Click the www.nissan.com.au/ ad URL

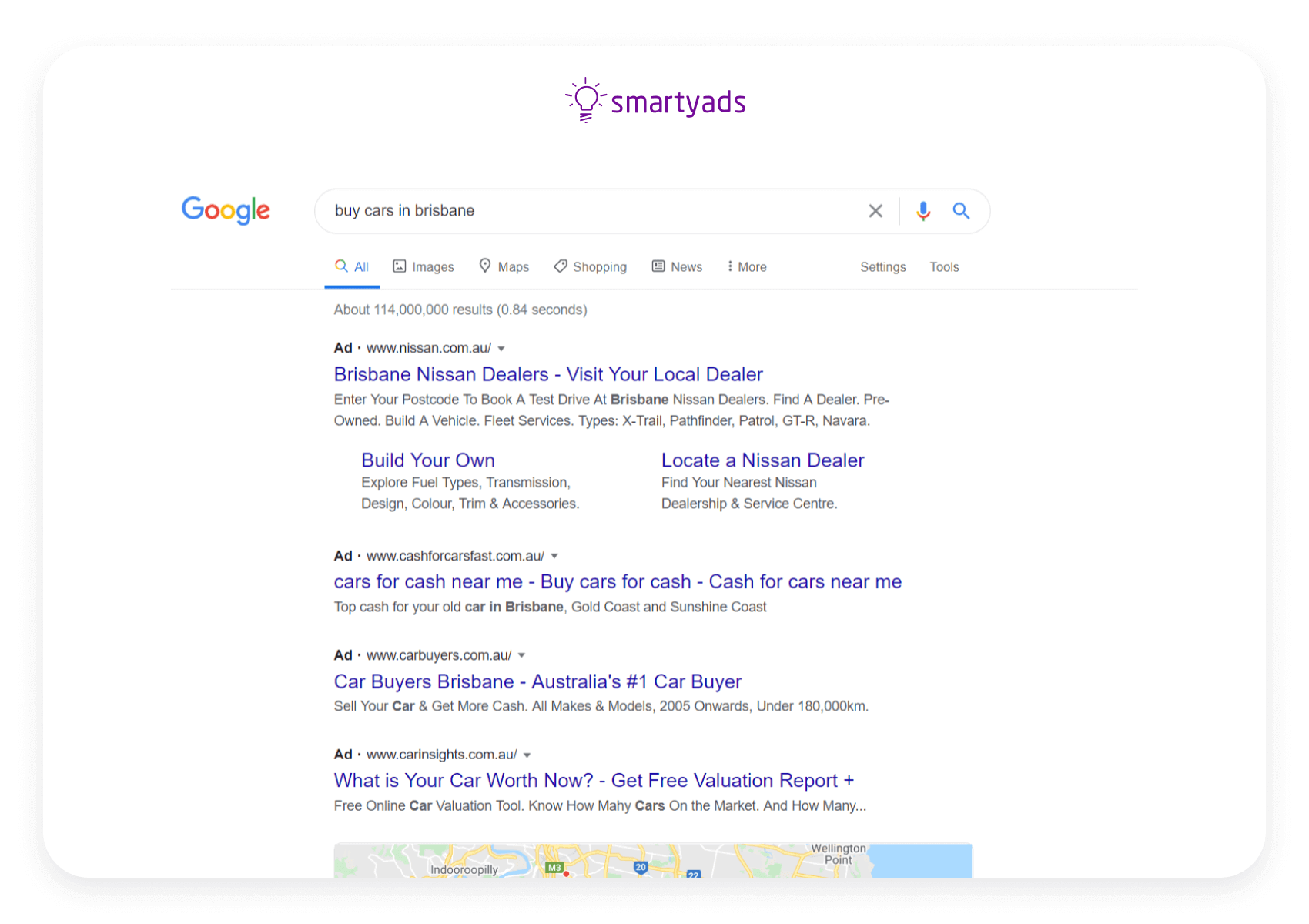[x=428, y=348]
